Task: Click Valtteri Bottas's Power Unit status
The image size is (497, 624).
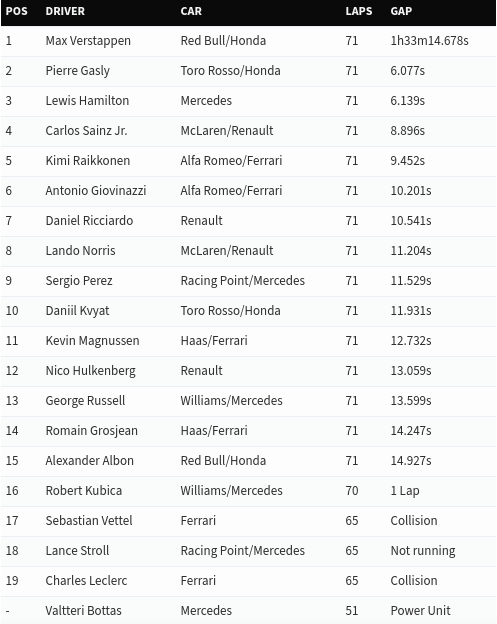Action: (x=420, y=610)
